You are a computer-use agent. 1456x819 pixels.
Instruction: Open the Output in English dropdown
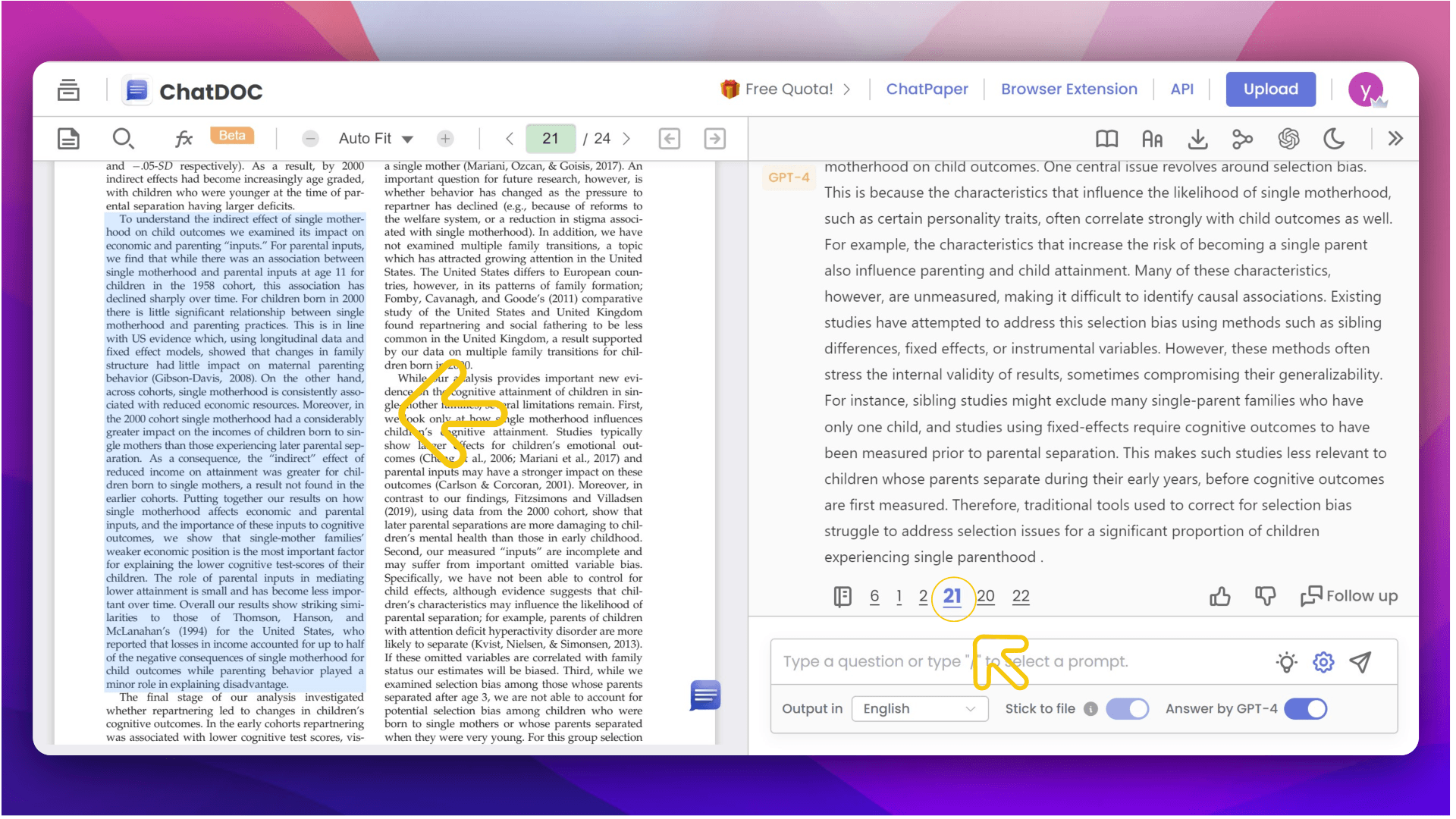pos(919,709)
